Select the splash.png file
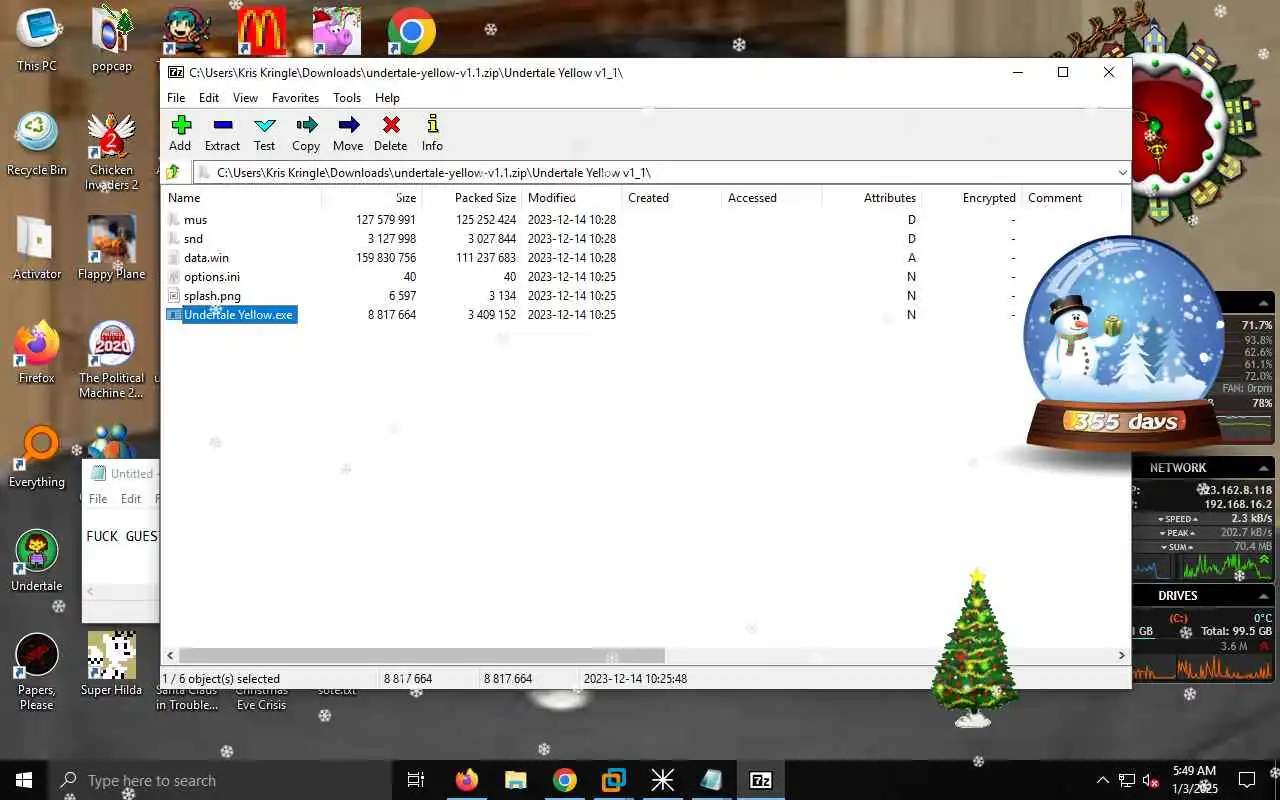The image size is (1280, 800). 212,296
